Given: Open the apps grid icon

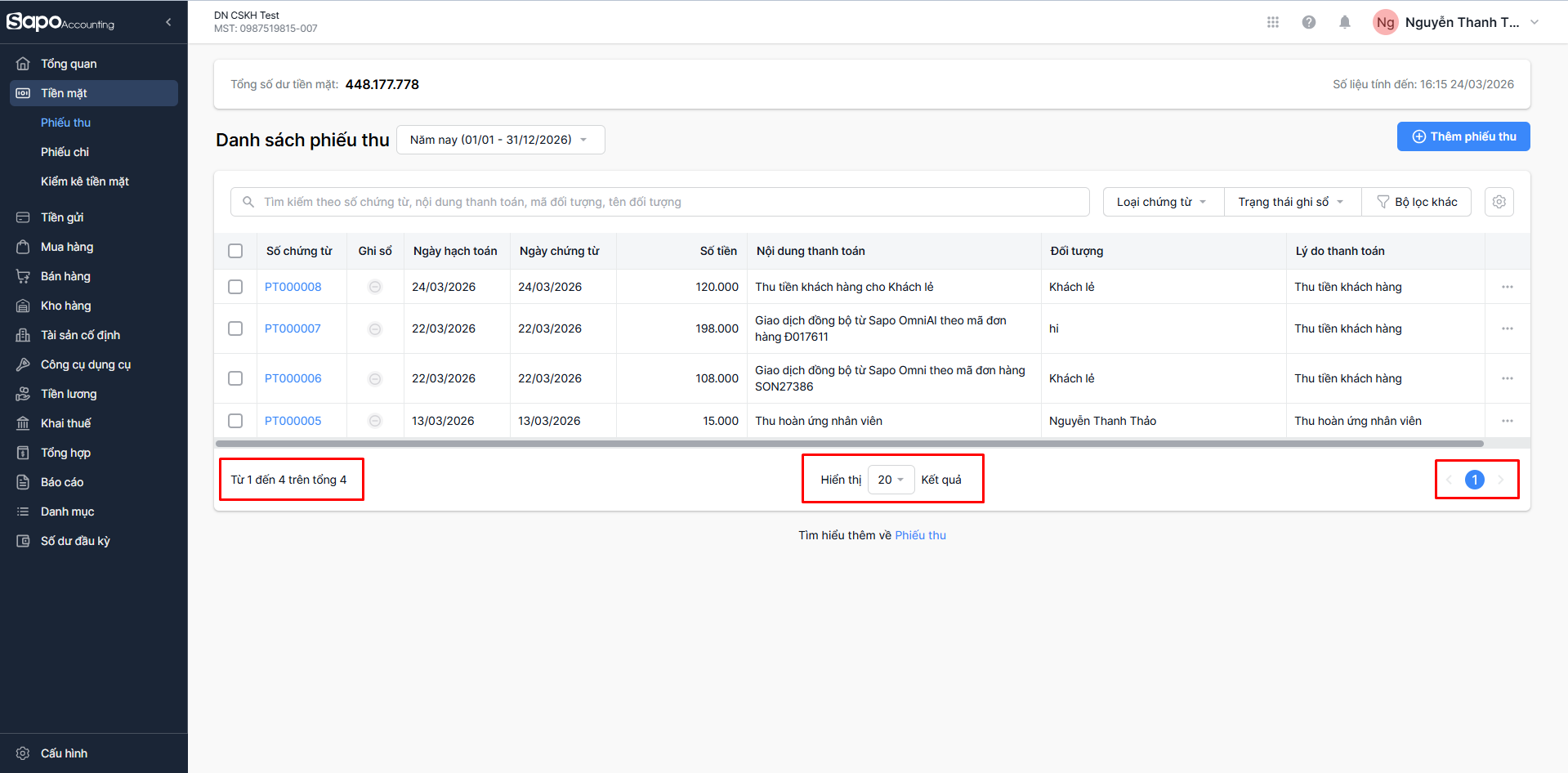Looking at the screenshot, I should [x=1272, y=22].
